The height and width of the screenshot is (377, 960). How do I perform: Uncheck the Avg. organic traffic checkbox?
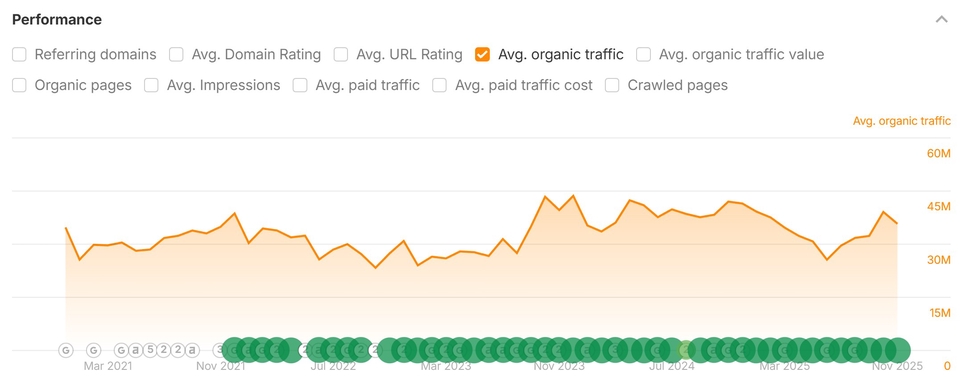click(x=482, y=54)
